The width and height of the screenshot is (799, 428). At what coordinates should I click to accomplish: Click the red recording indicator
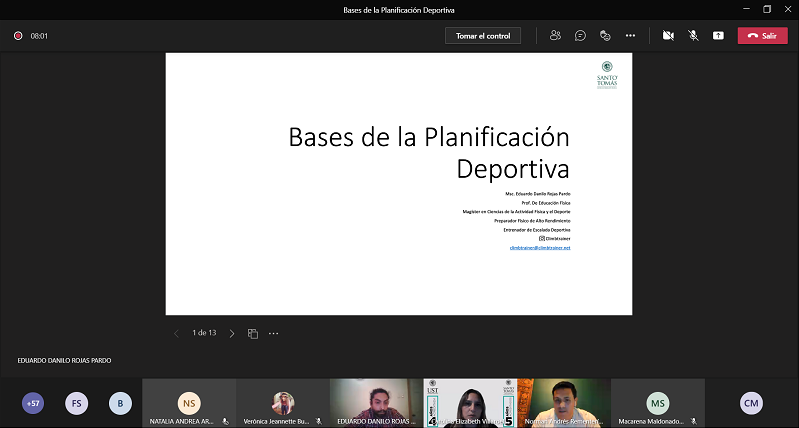[18, 36]
